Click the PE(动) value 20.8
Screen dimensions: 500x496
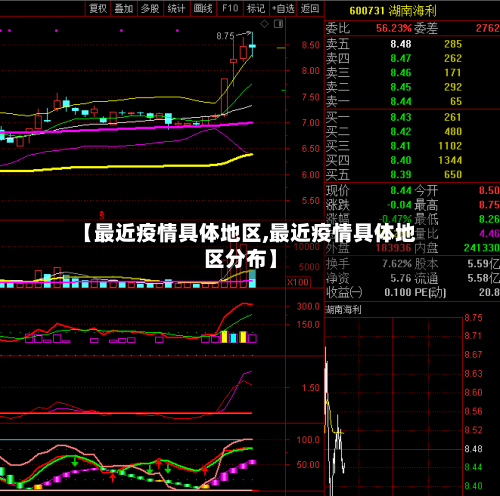(489, 293)
